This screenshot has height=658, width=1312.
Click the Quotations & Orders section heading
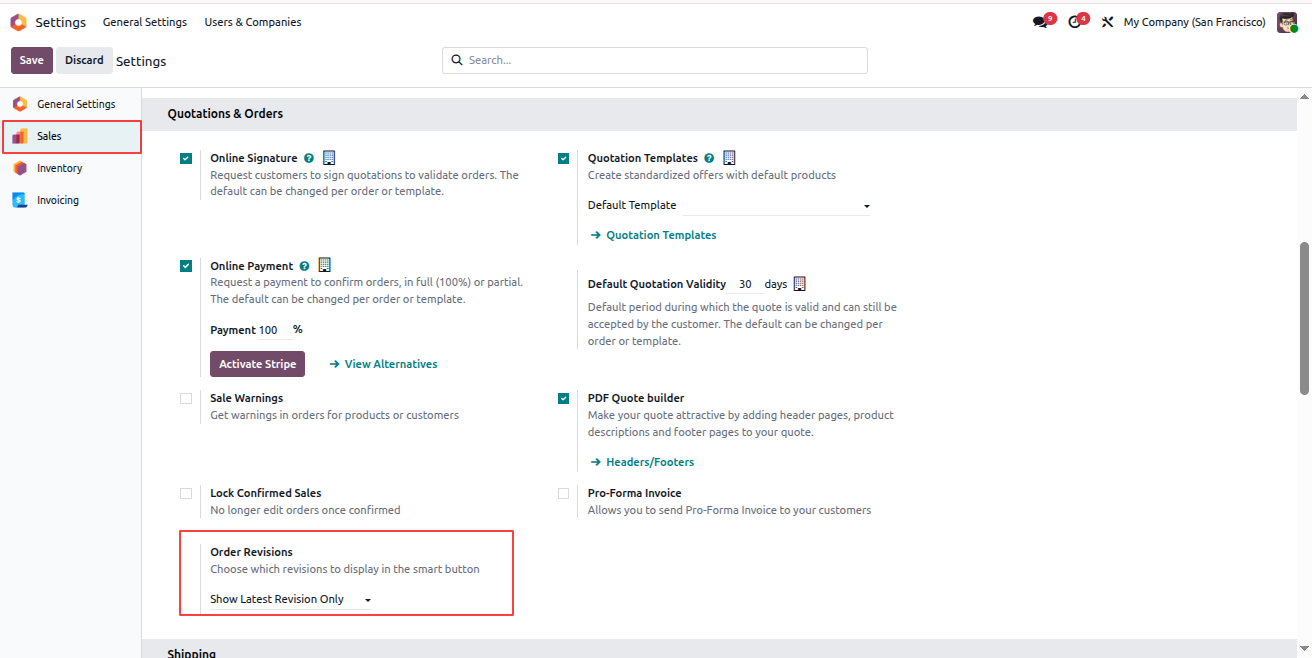tap(225, 114)
